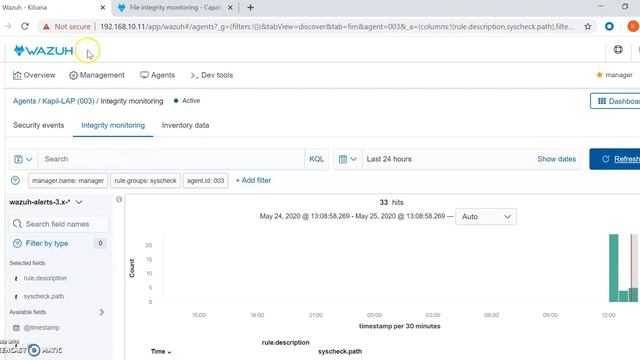Open the saved query menu
Viewport: 640px width, 360px height.
coord(23,159)
